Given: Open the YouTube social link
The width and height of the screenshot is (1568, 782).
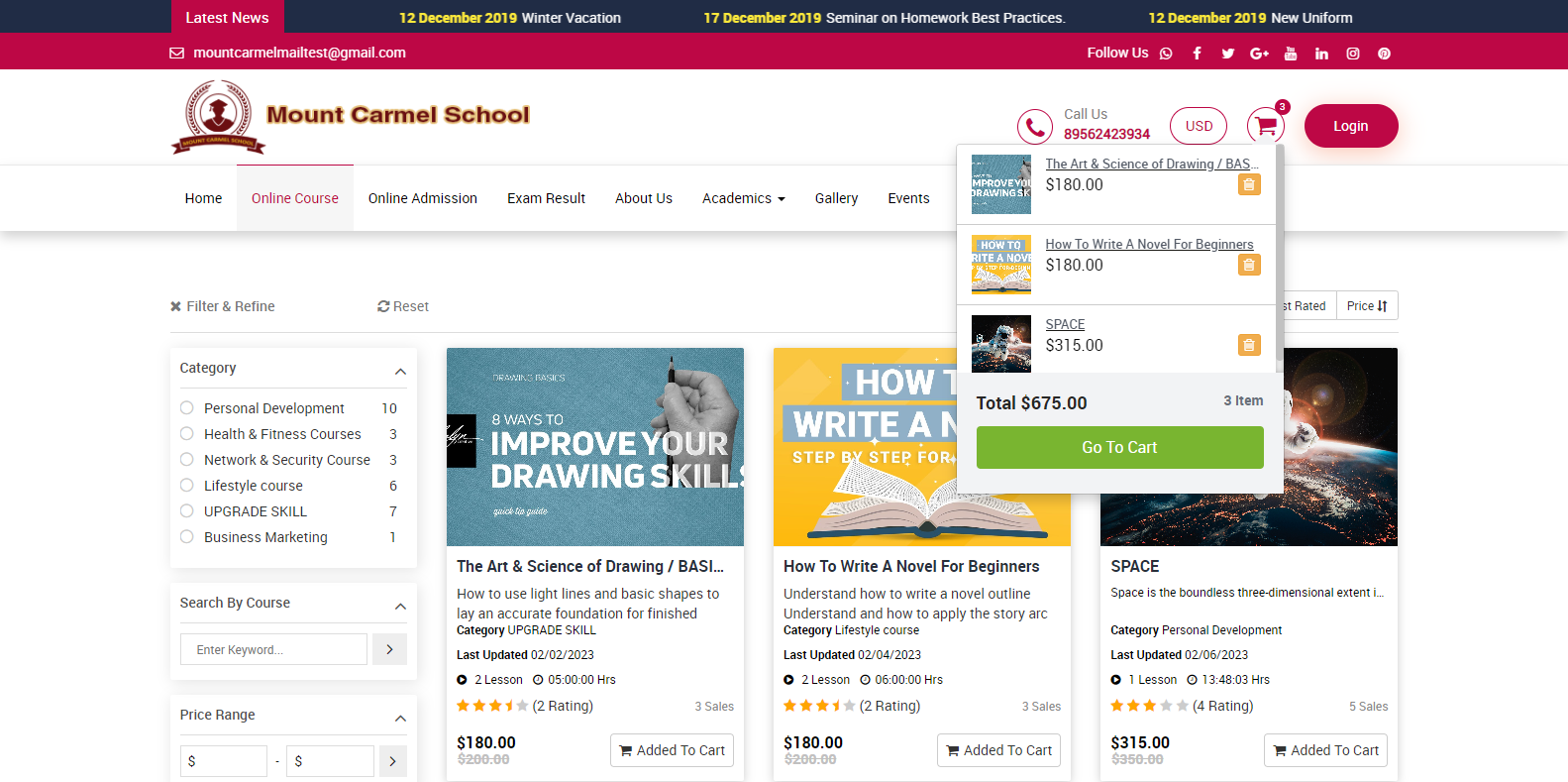Looking at the screenshot, I should 1290,54.
